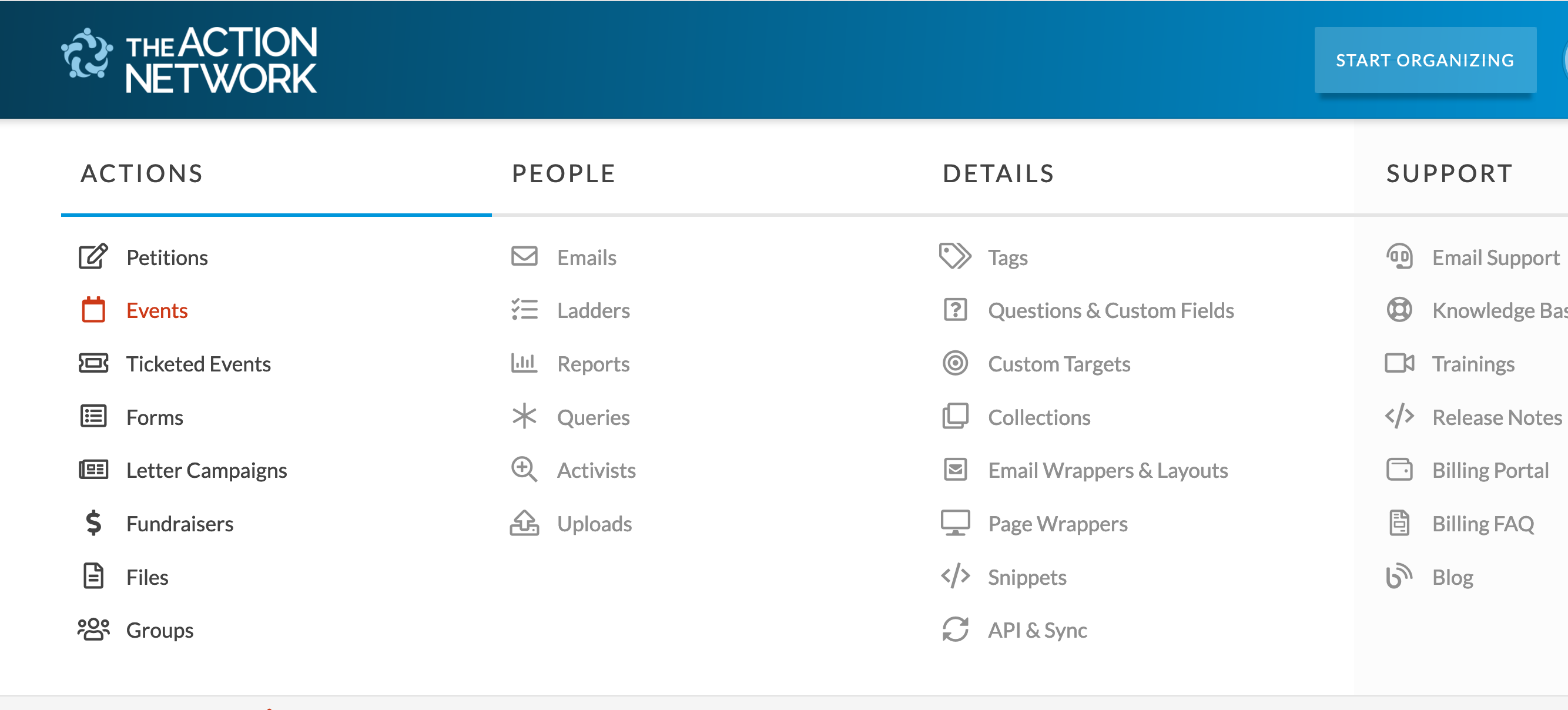Image resolution: width=1568 pixels, height=710 pixels.
Task: Click the Uploads tray icon
Action: (524, 523)
